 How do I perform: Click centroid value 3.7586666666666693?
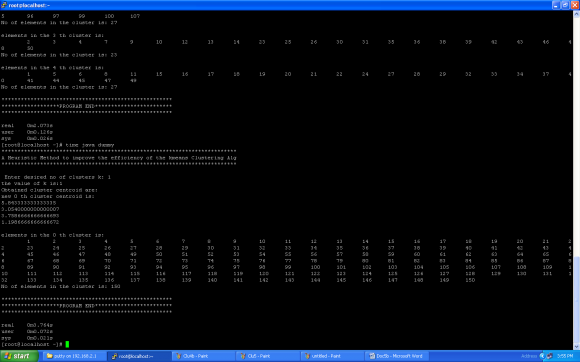(x=30, y=216)
